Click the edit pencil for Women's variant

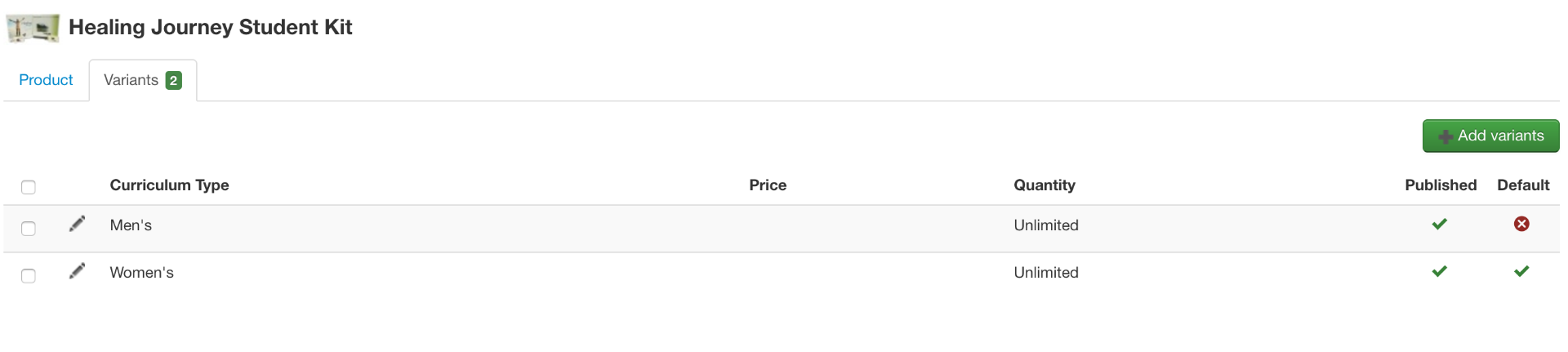(x=77, y=271)
